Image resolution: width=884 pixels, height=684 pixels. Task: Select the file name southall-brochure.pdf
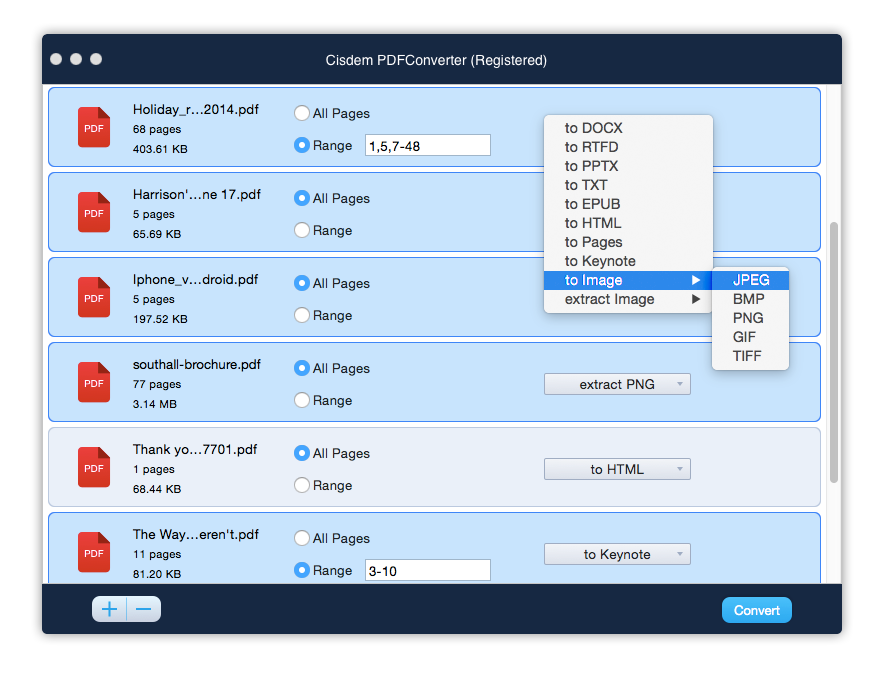point(197,365)
